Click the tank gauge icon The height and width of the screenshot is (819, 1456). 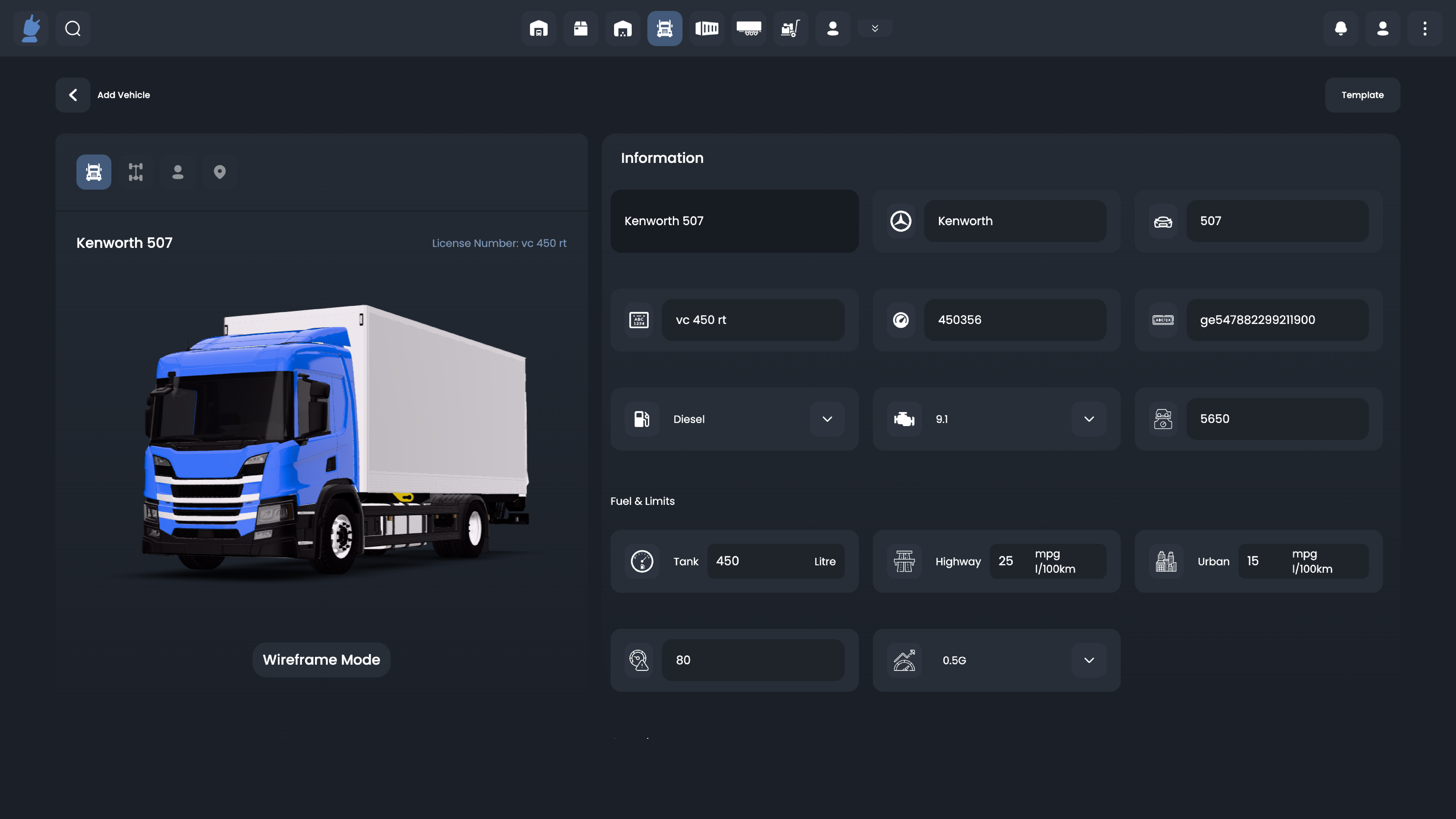coord(642,561)
